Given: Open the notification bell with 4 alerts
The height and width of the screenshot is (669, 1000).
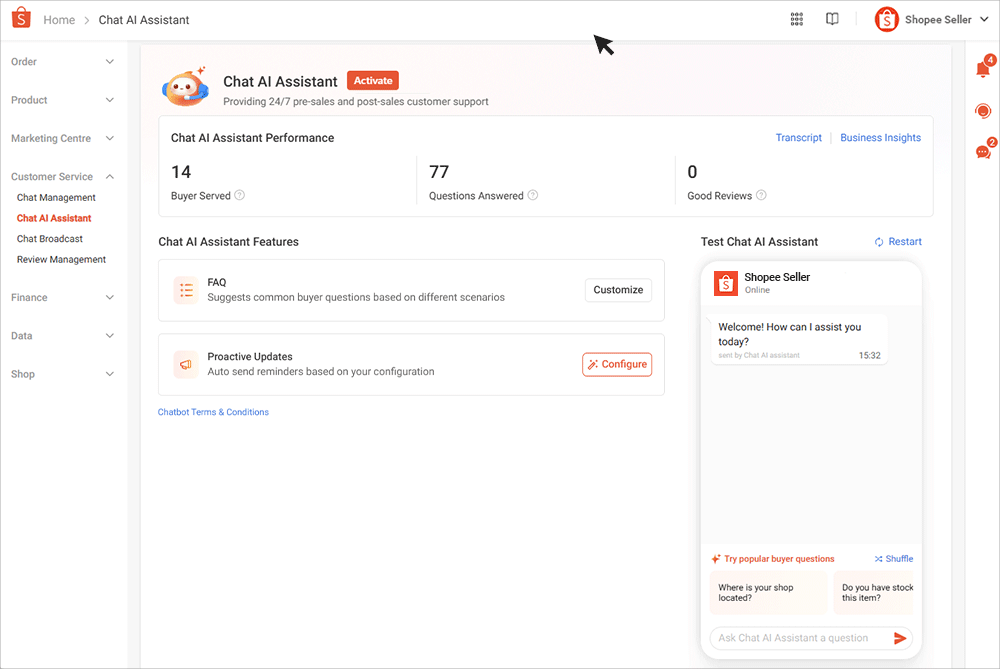Looking at the screenshot, I should coord(981,68).
